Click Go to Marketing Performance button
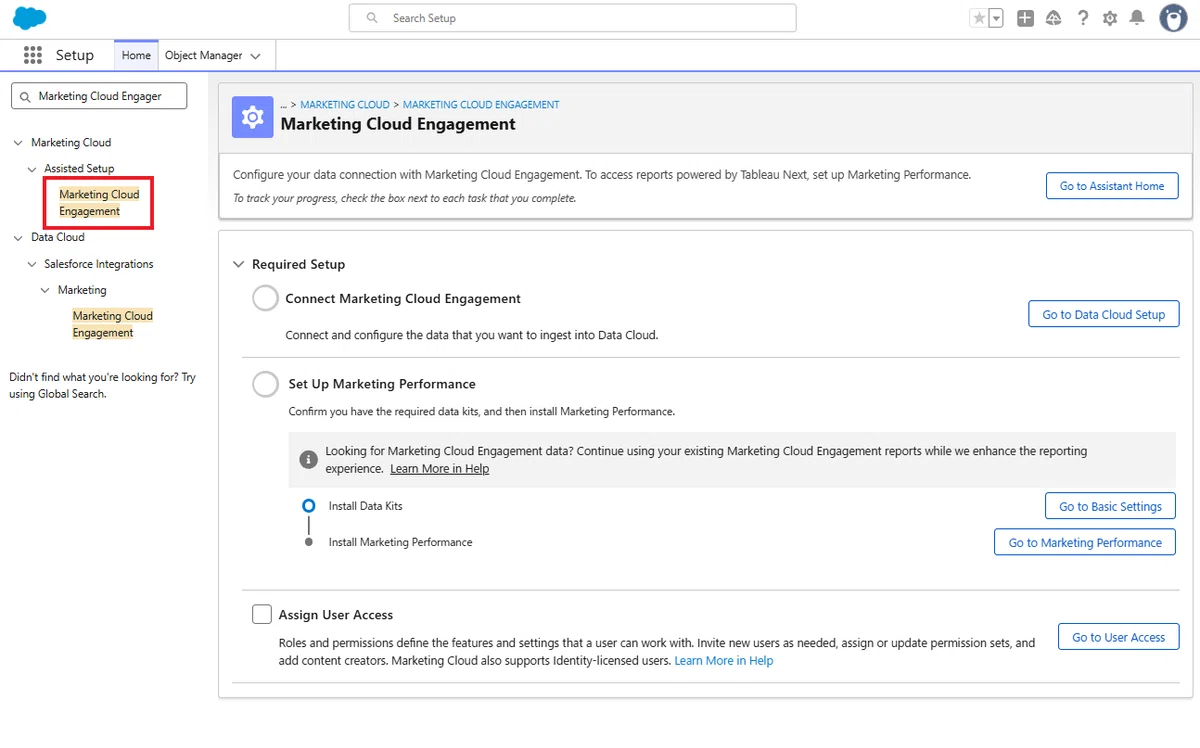Viewport: 1200px width, 748px height. point(1085,542)
